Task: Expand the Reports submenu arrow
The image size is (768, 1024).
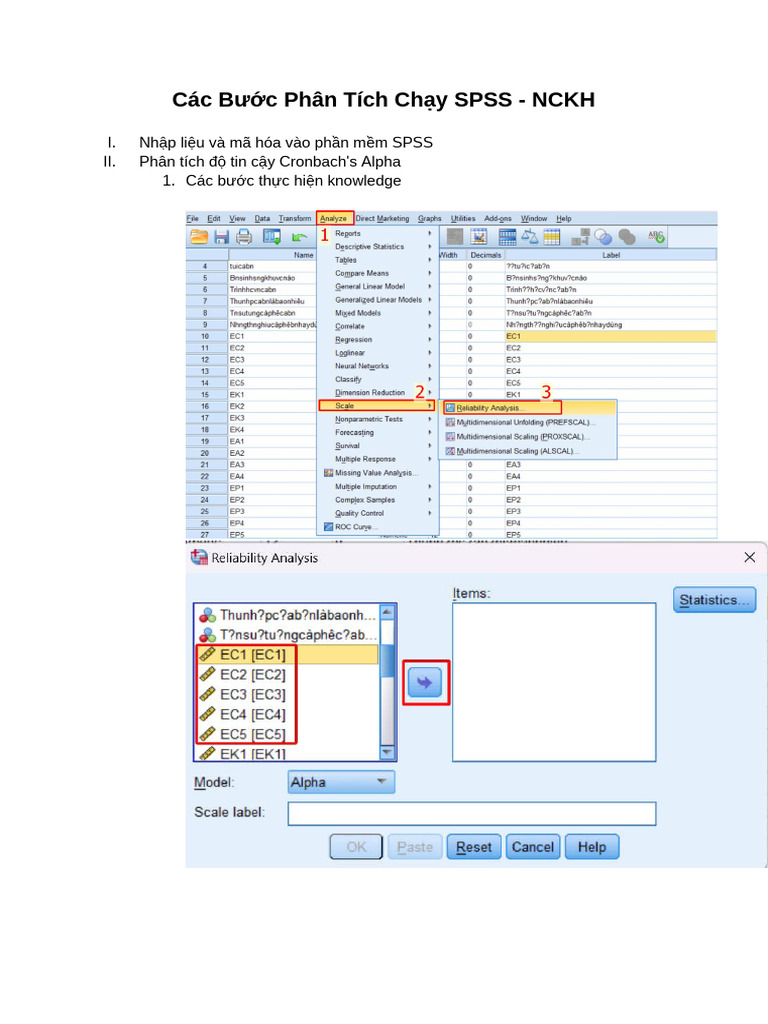Action: [x=430, y=233]
